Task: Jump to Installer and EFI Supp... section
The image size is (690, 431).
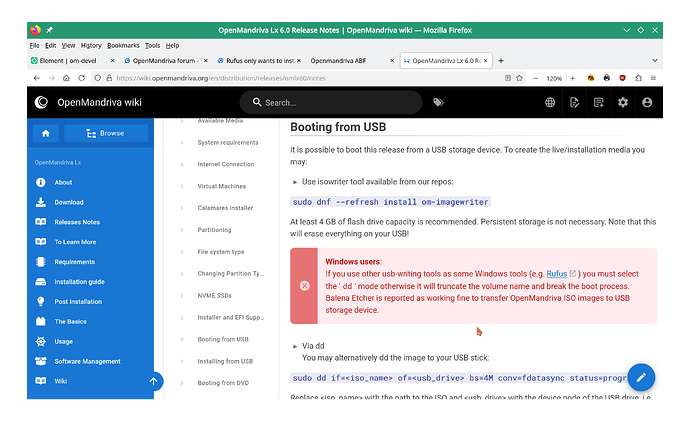Action: pyautogui.click(x=231, y=317)
